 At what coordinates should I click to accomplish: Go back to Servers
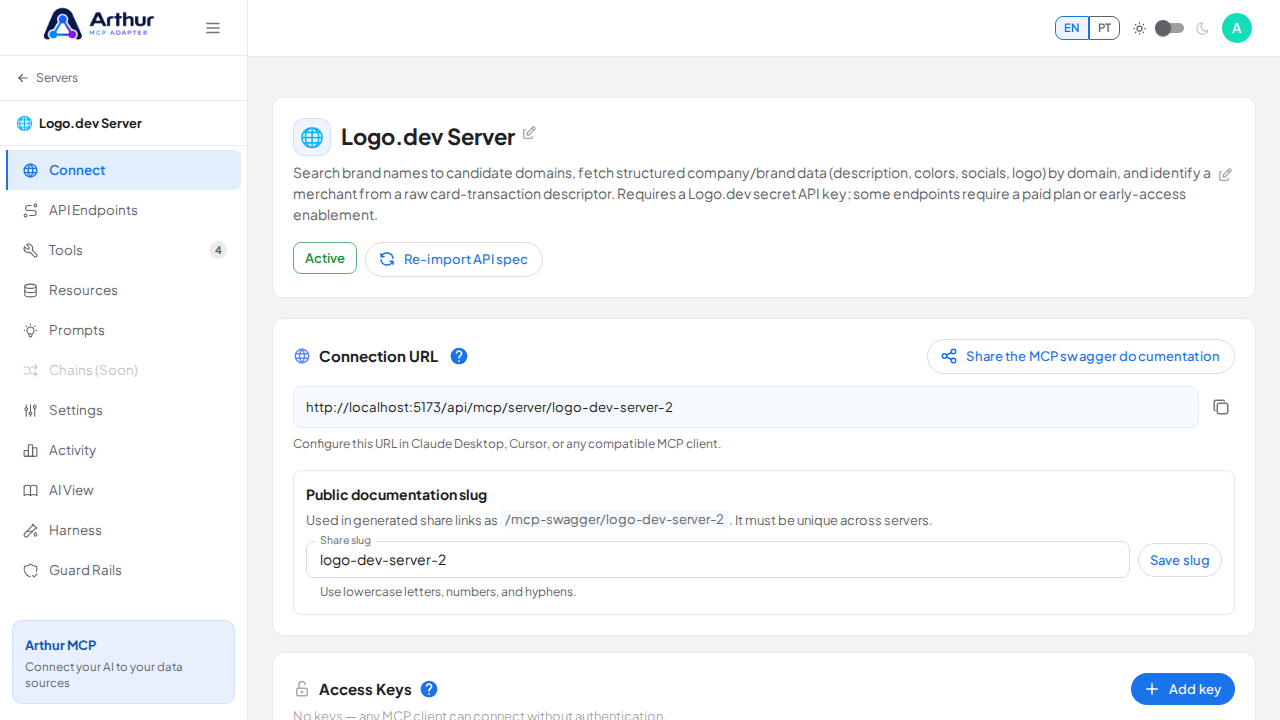(48, 78)
